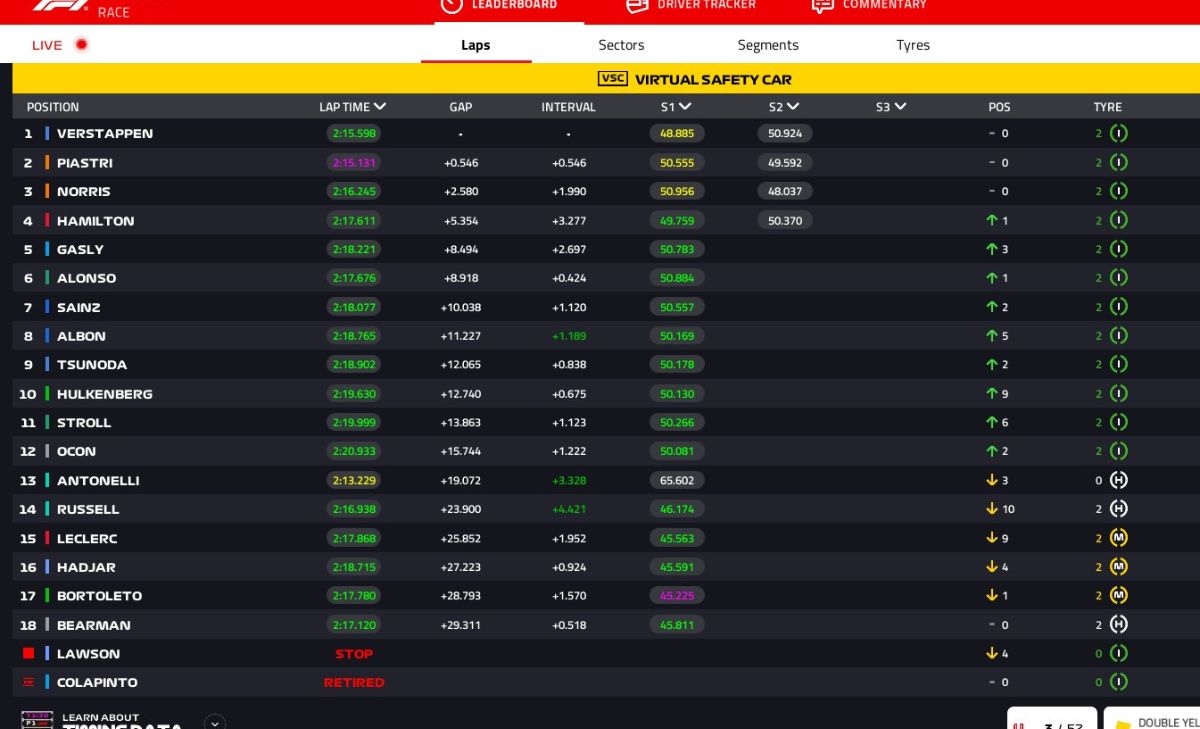The image size is (1200, 729).
Task: Open the LAP TIME column dropdown
Action: point(380,107)
